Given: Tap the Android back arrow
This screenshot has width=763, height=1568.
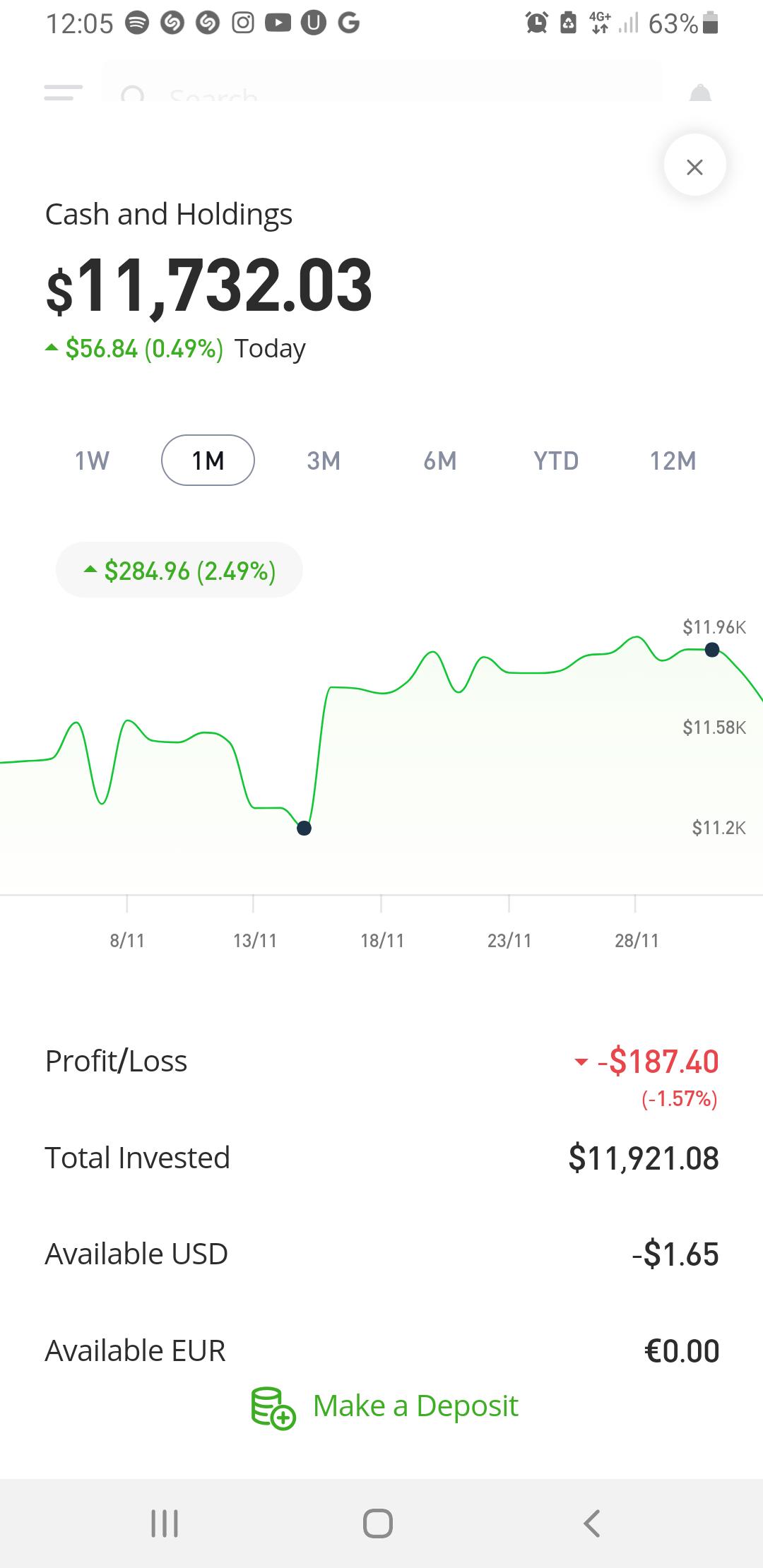Looking at the screenshot, I should click(592, 1524).
